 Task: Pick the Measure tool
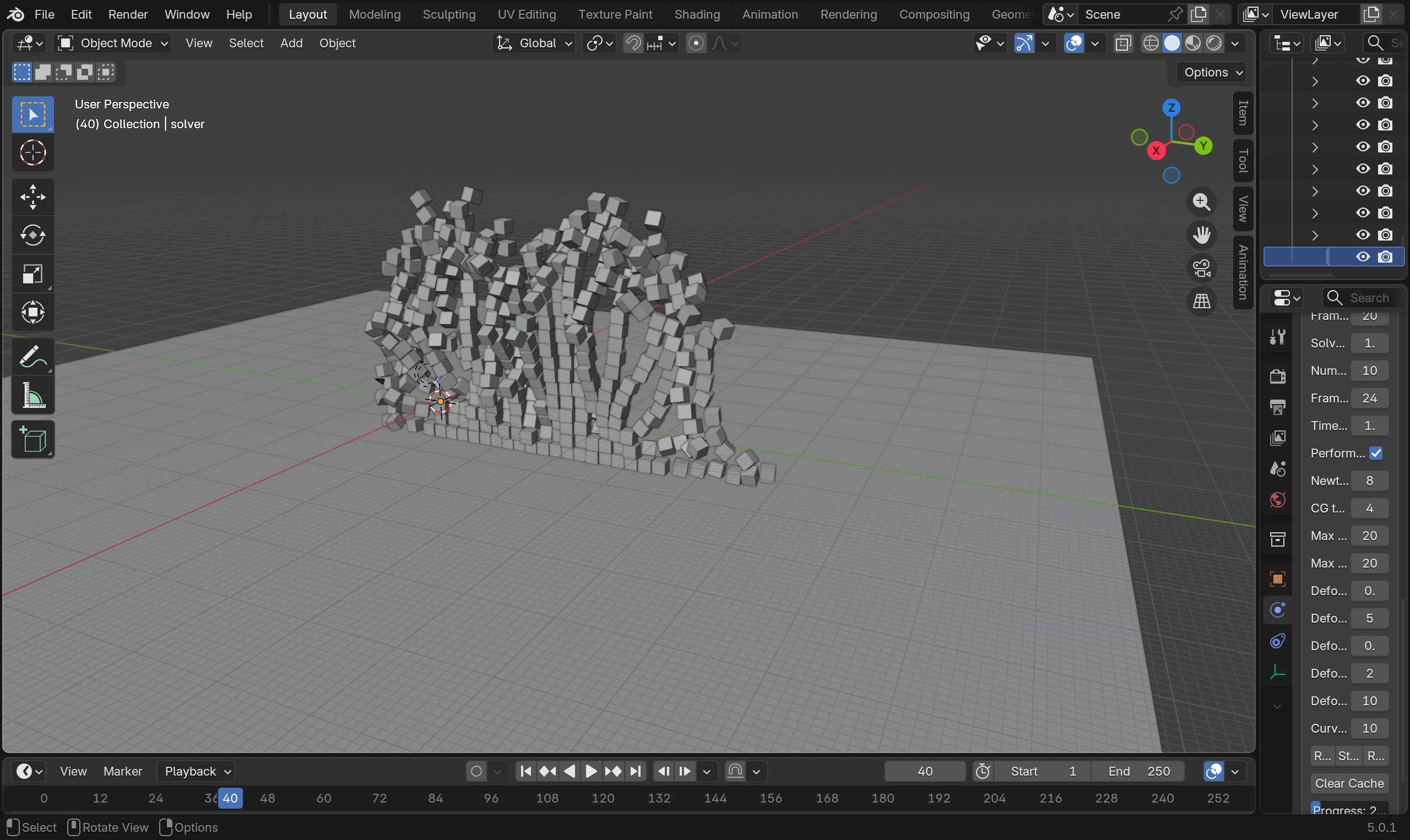(x=33, y=395)
